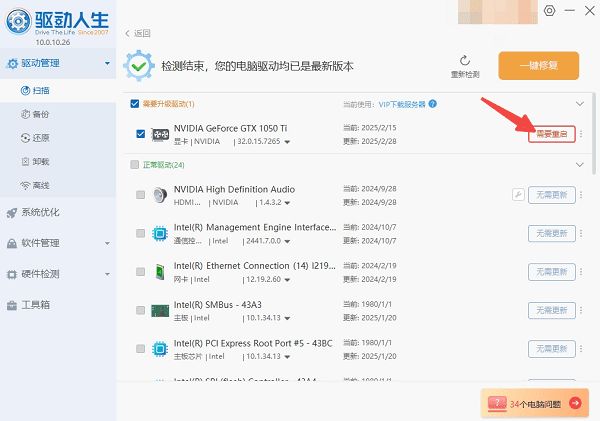Click the re-detect refresh icon
Image resolution: width=600 pixels, height=421 pixels.
pos(465,60)
